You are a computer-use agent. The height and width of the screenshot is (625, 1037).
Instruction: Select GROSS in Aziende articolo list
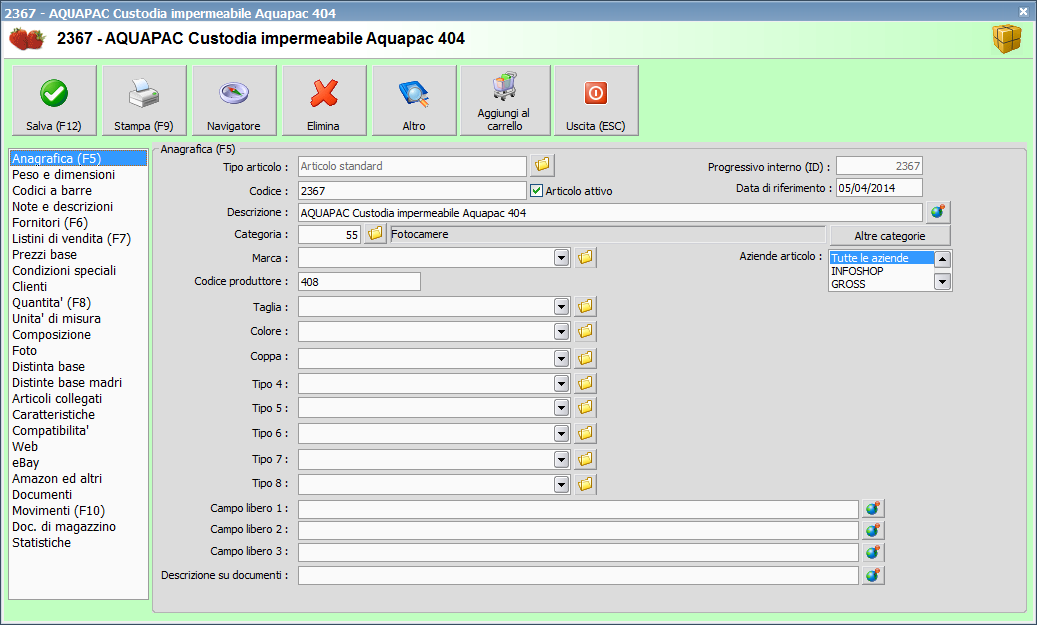(849, 284)
